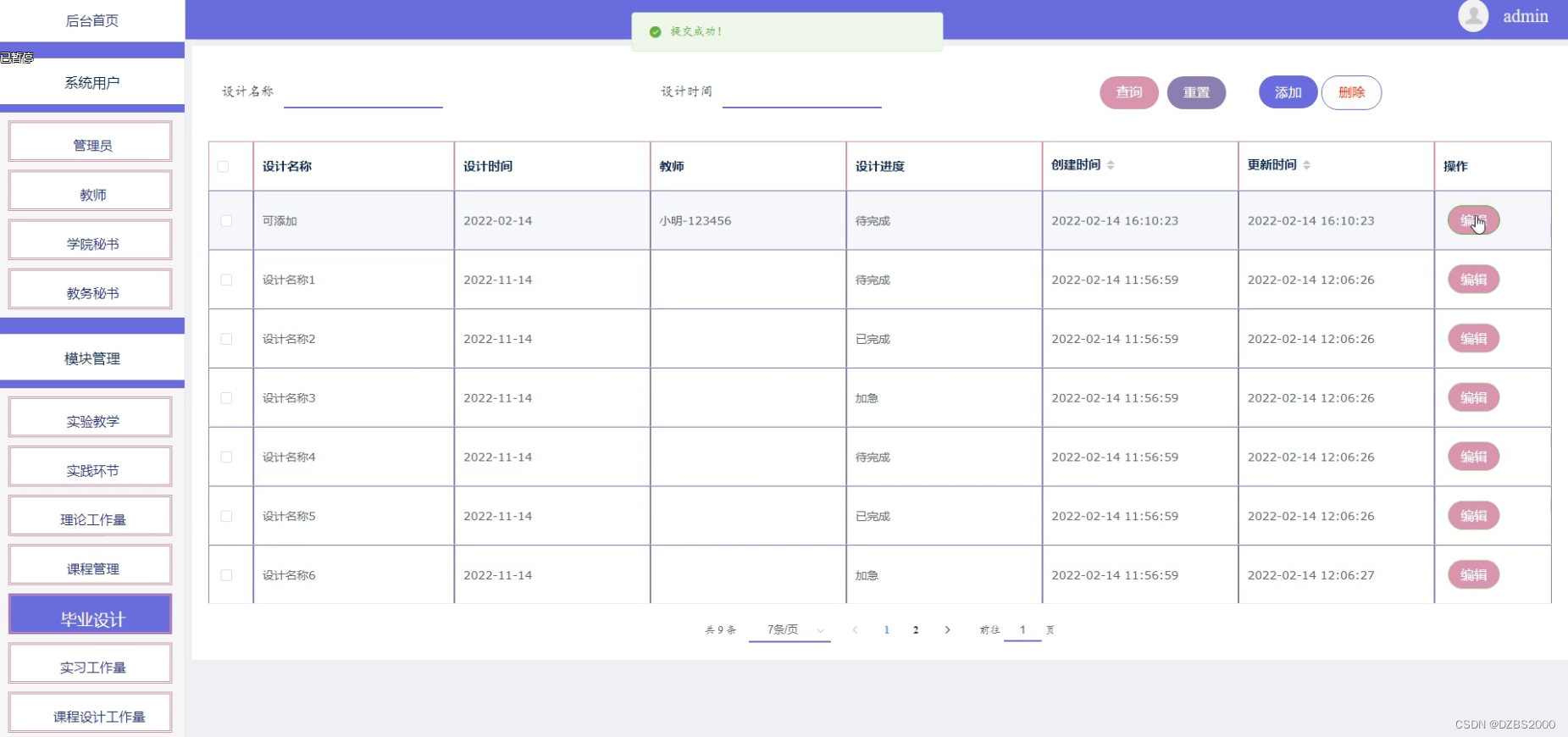Edit the 设计名称3 row
The image size is (1568, 737).
[x=1474, y=397]
